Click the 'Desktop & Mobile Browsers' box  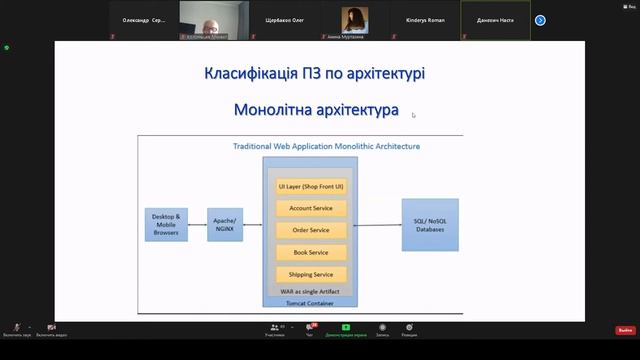[166, 224]
